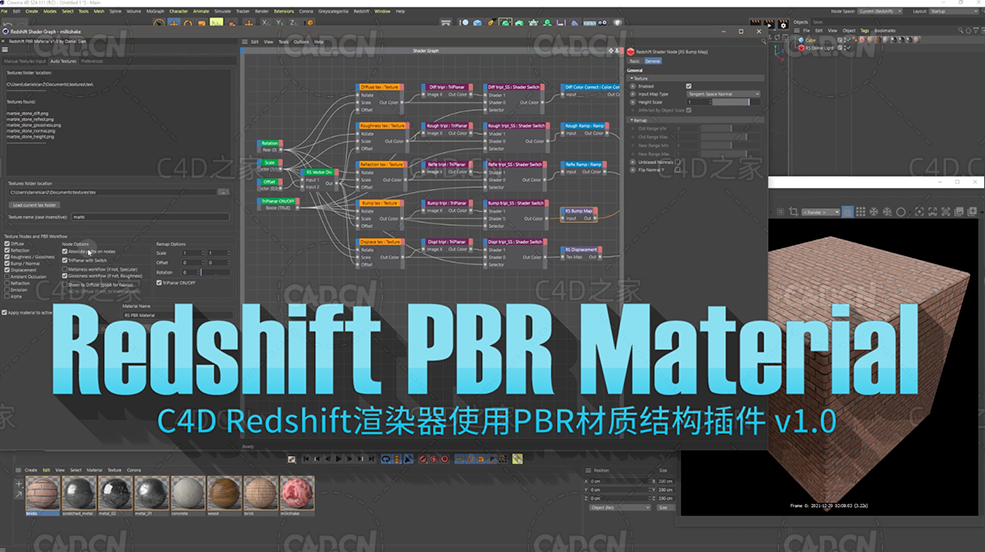Open the MoGraph menu
Viewport: 985px width, 552px height.
point(155,11)
